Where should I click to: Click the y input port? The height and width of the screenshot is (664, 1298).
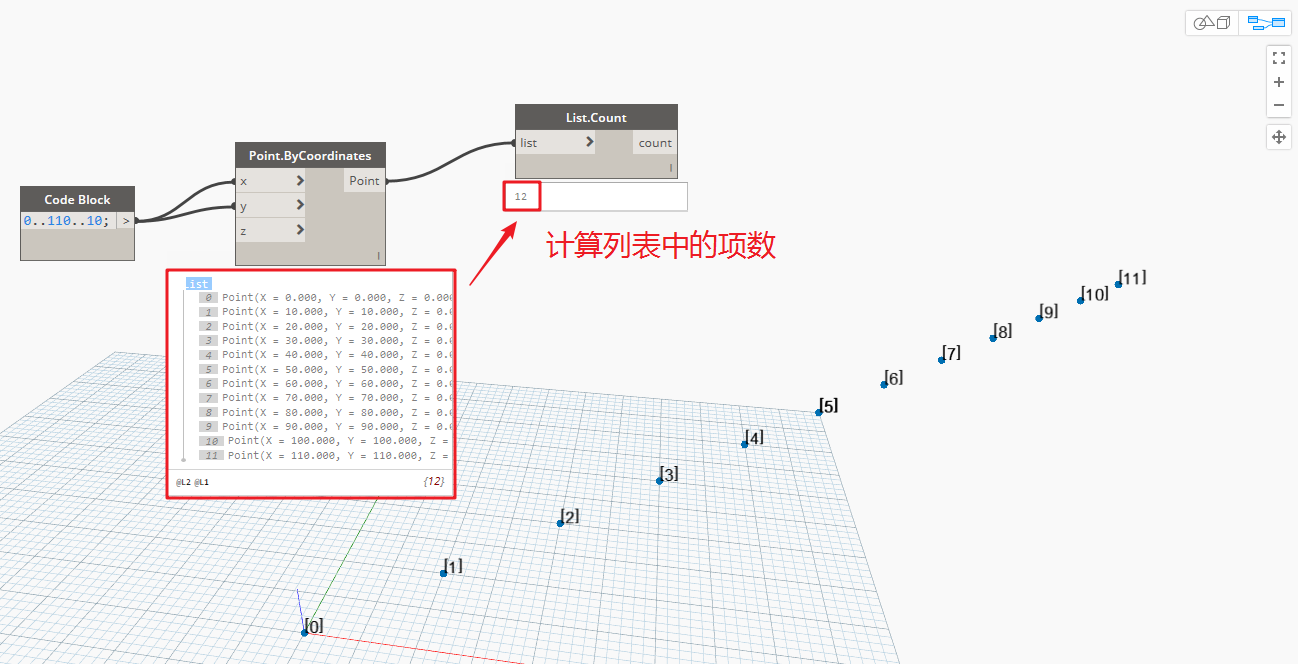coord(271,206)
